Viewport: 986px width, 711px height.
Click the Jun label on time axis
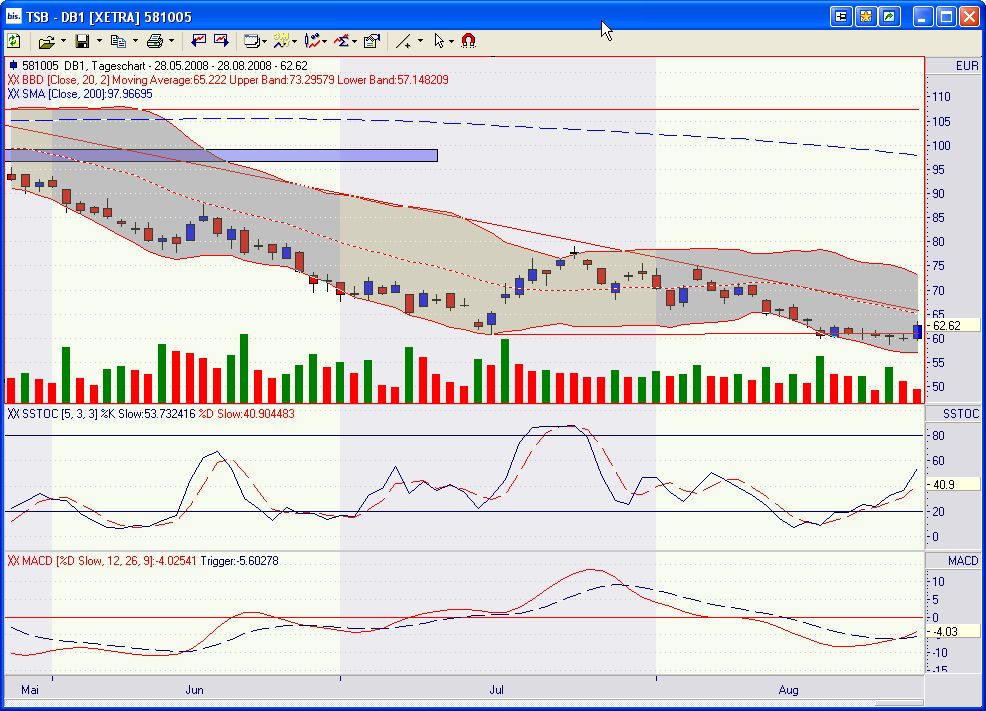coord(194,690)
